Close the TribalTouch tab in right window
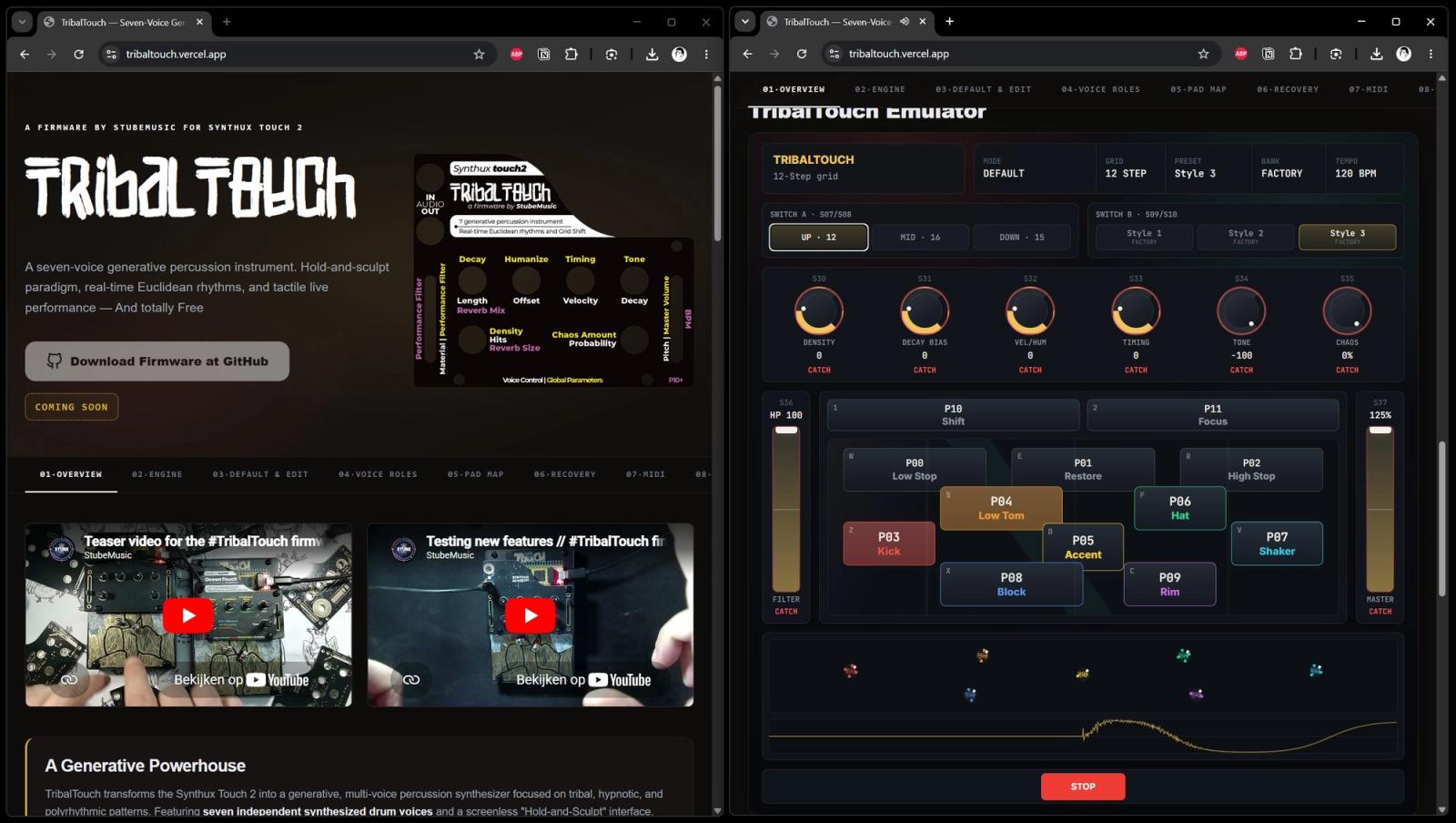The height and width of the screenshot is (823, 1456). pos(923,22)
